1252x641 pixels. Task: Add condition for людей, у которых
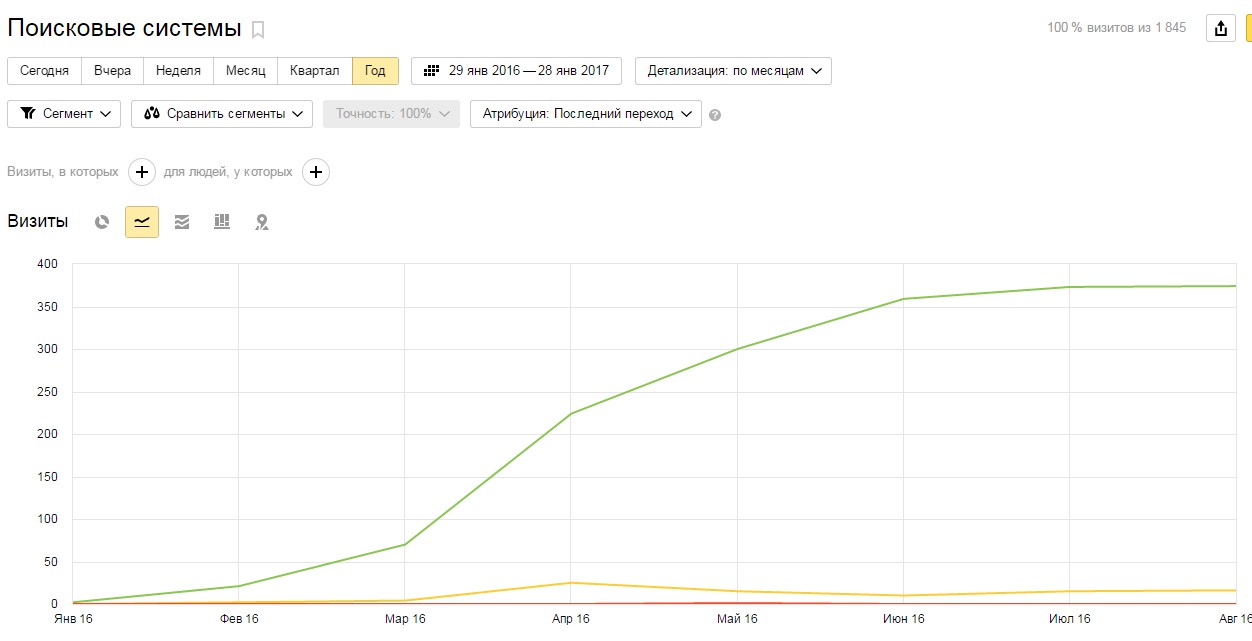click(x=316, y=172)
